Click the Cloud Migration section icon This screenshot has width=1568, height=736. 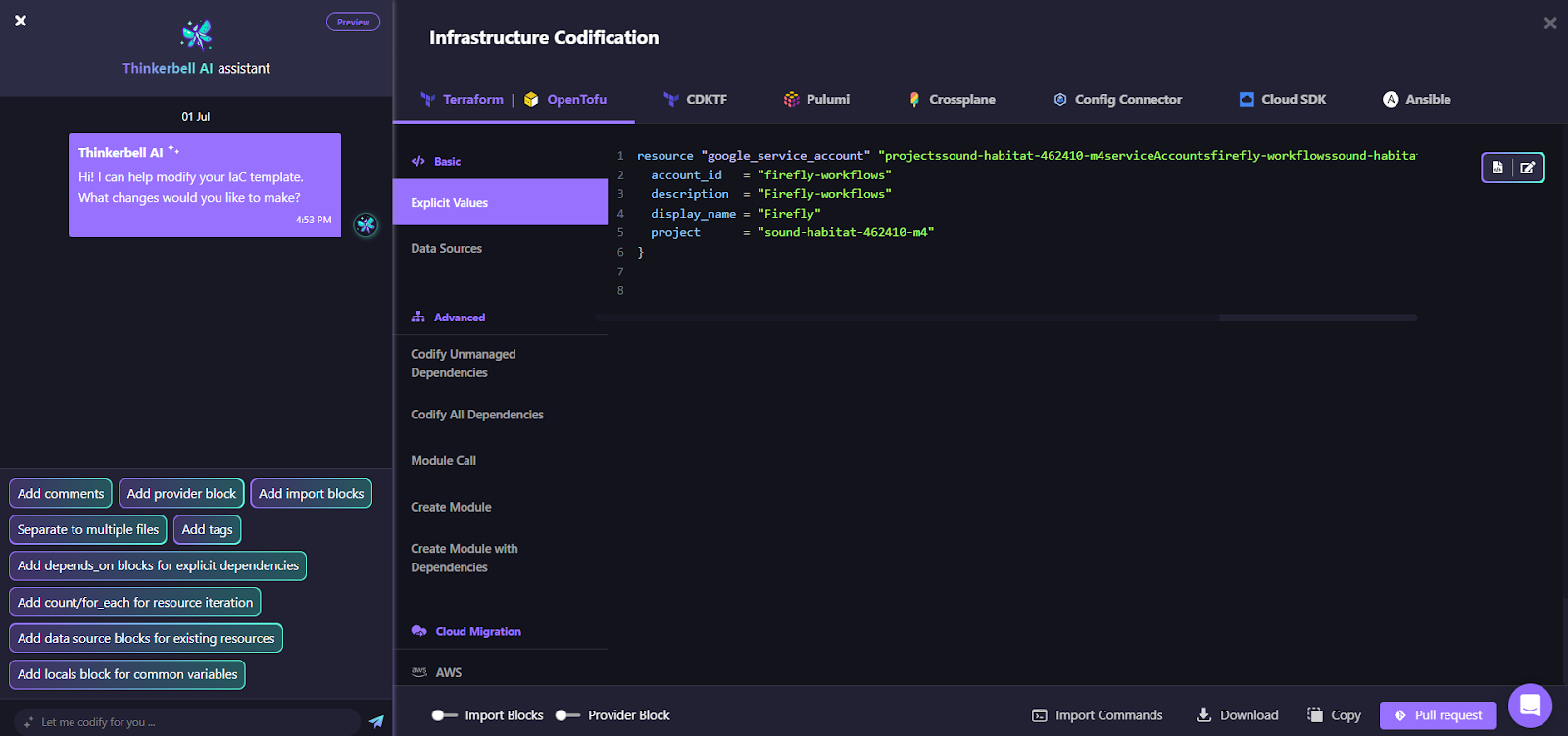pos(418,631)
